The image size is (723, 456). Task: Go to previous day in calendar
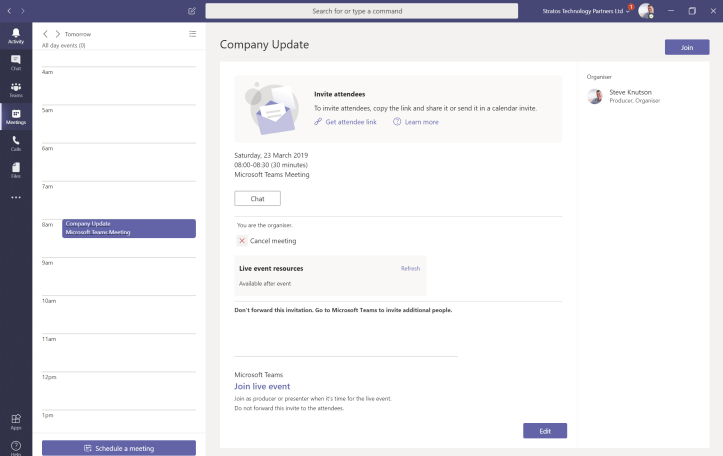coord(45,34)
